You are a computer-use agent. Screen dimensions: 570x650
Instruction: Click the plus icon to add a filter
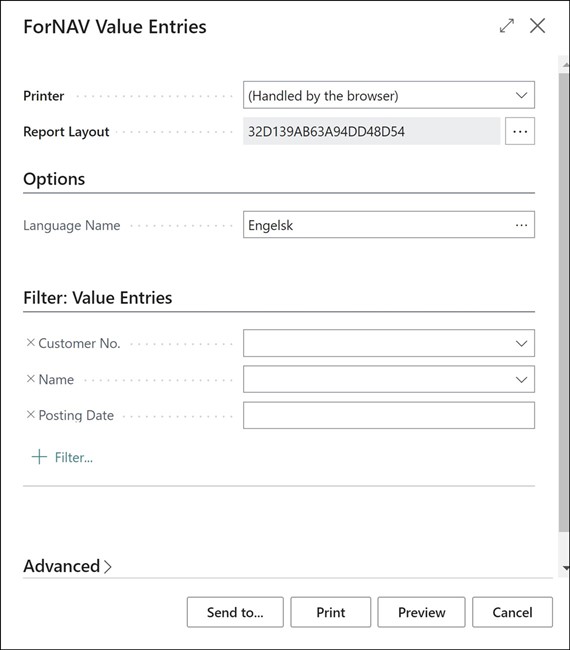(39, 457)
